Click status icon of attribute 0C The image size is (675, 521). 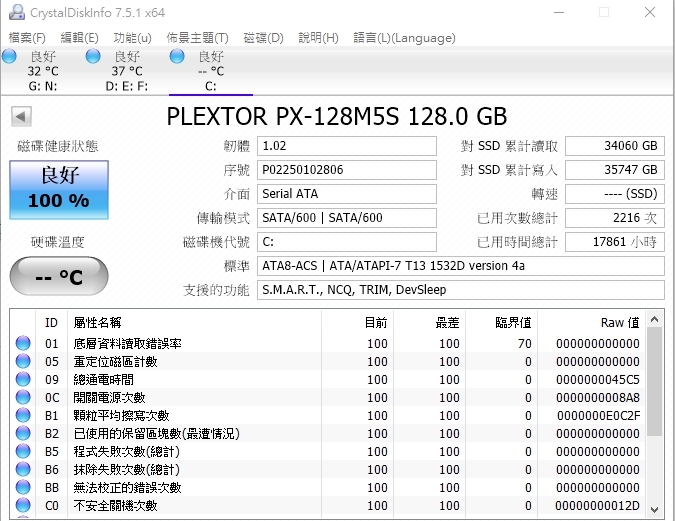[23, 397]
